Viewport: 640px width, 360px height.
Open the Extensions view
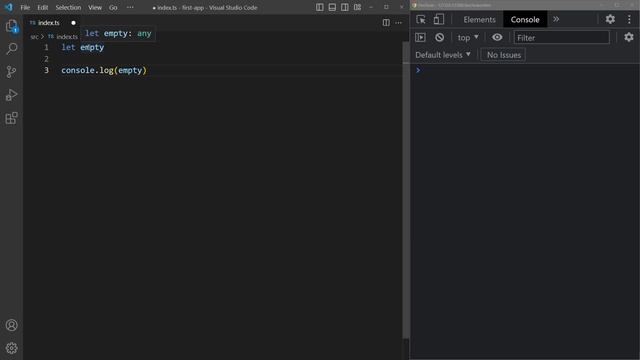pos(11,118)
